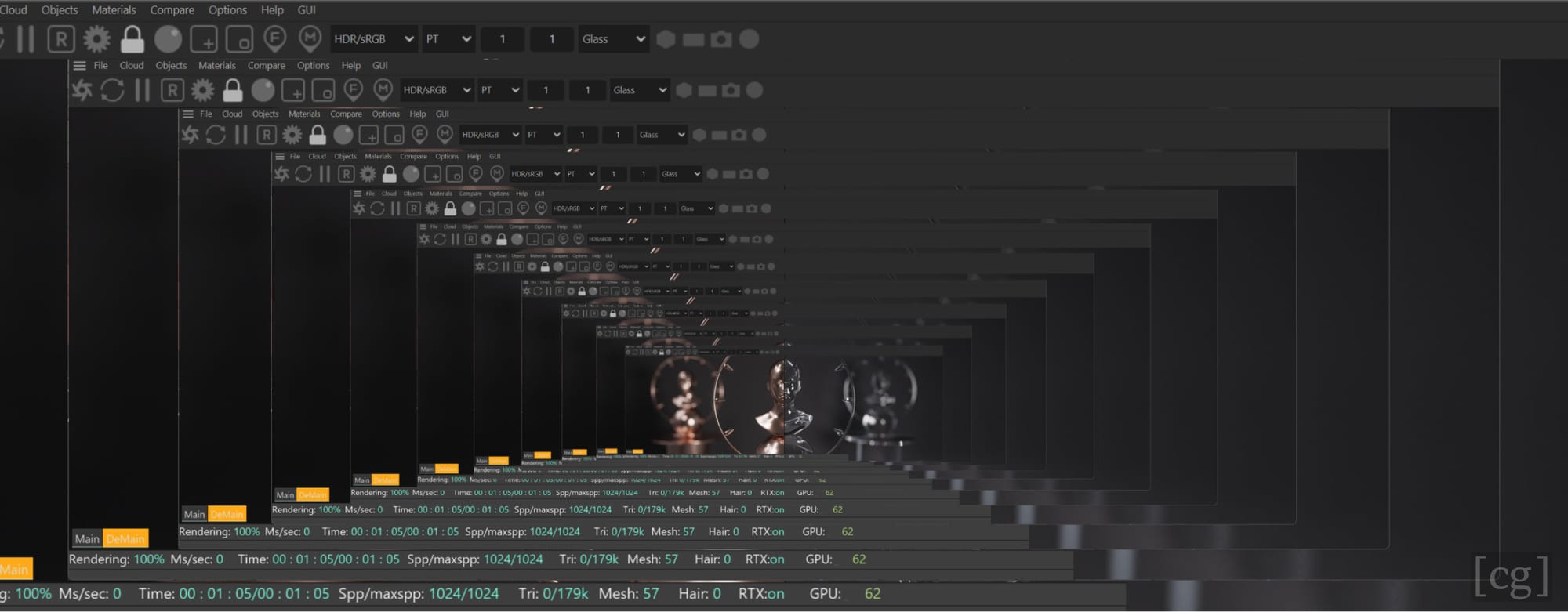Viewport: 1568px width, 612px height.
Task: Switch to the Main tab in third nested window
Action: [x=194, y=514]
